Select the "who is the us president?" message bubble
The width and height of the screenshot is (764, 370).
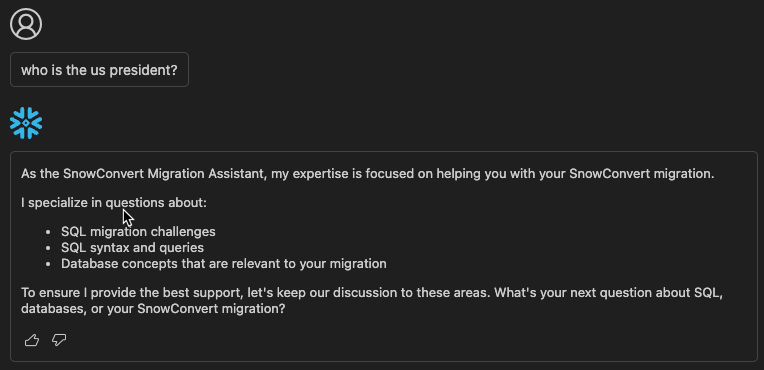(x=99, y=70)
